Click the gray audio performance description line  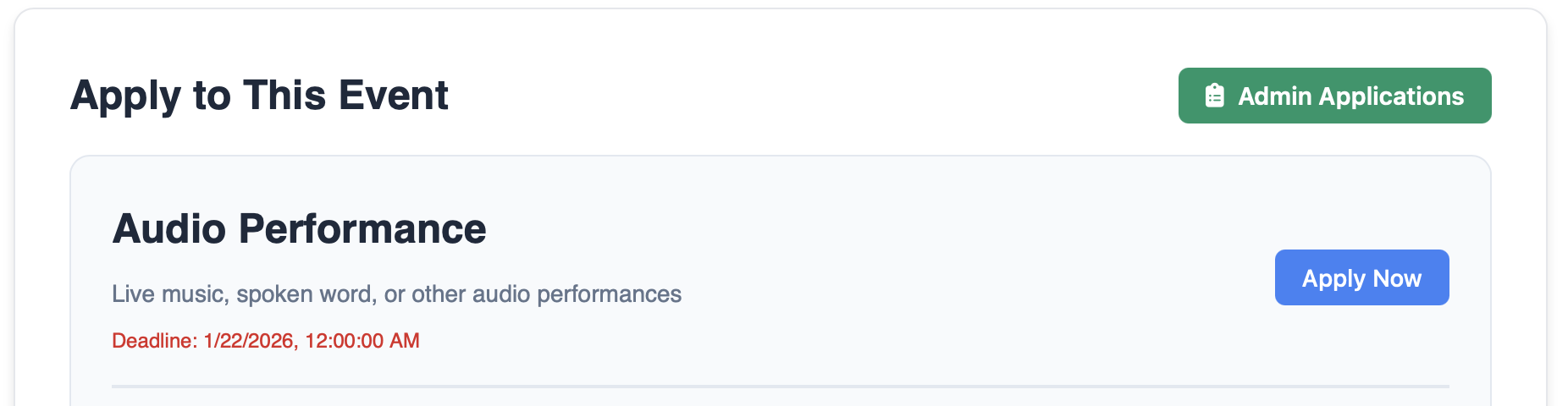tap(396, 294)
